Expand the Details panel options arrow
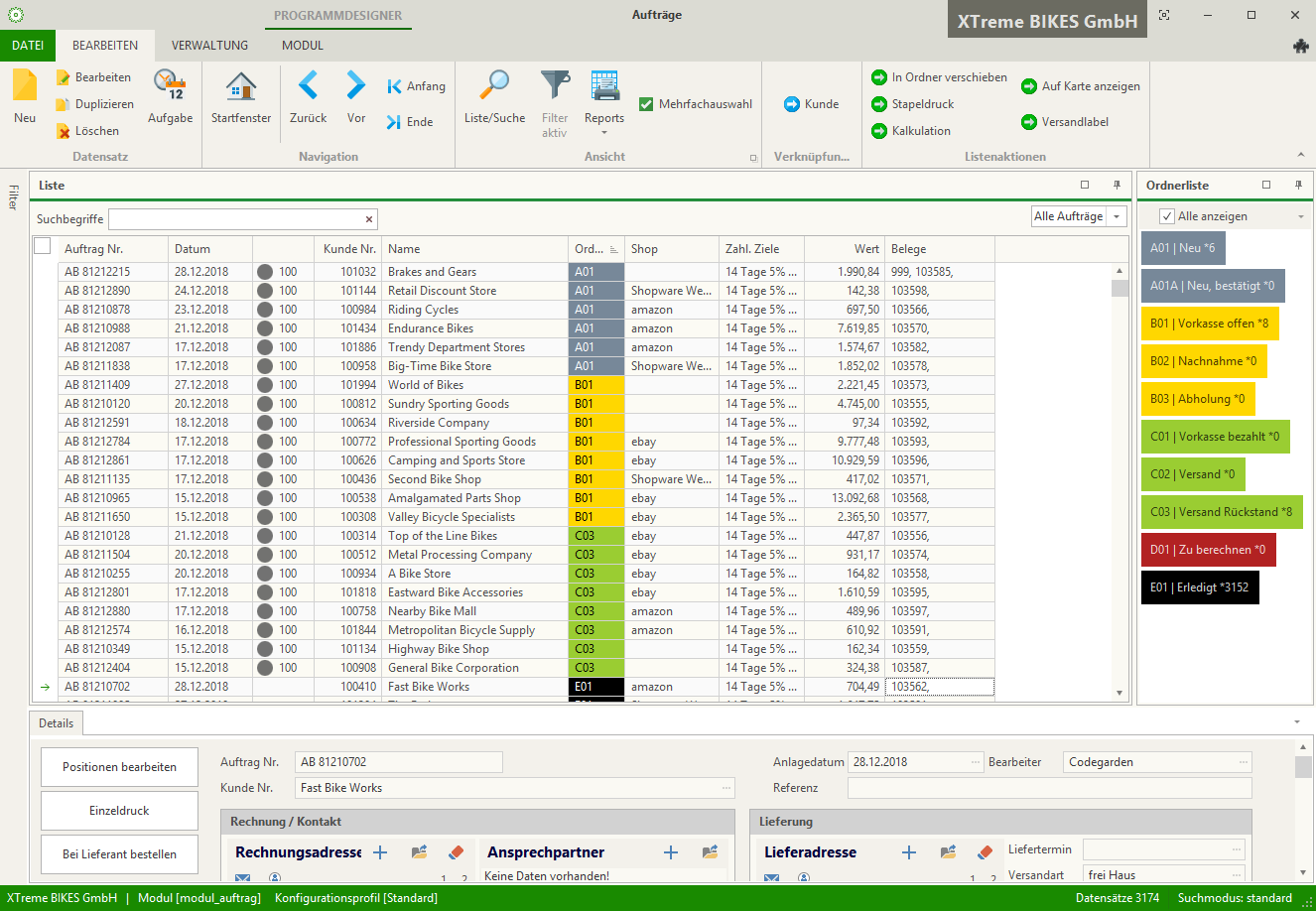The width and height of the screenshot is (1316, 911). [x=1297, y=722]
